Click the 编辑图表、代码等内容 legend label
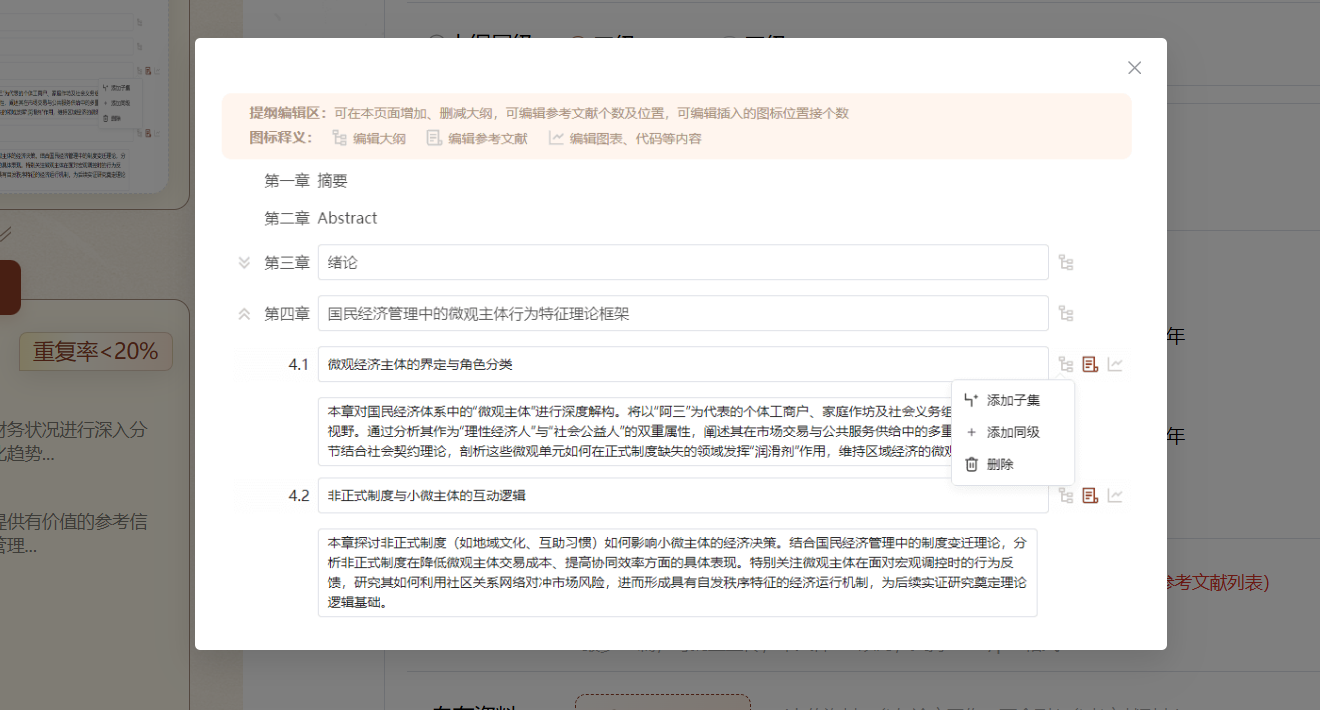The height and width of the screenshot is (710, 1320). coord(636,139)
